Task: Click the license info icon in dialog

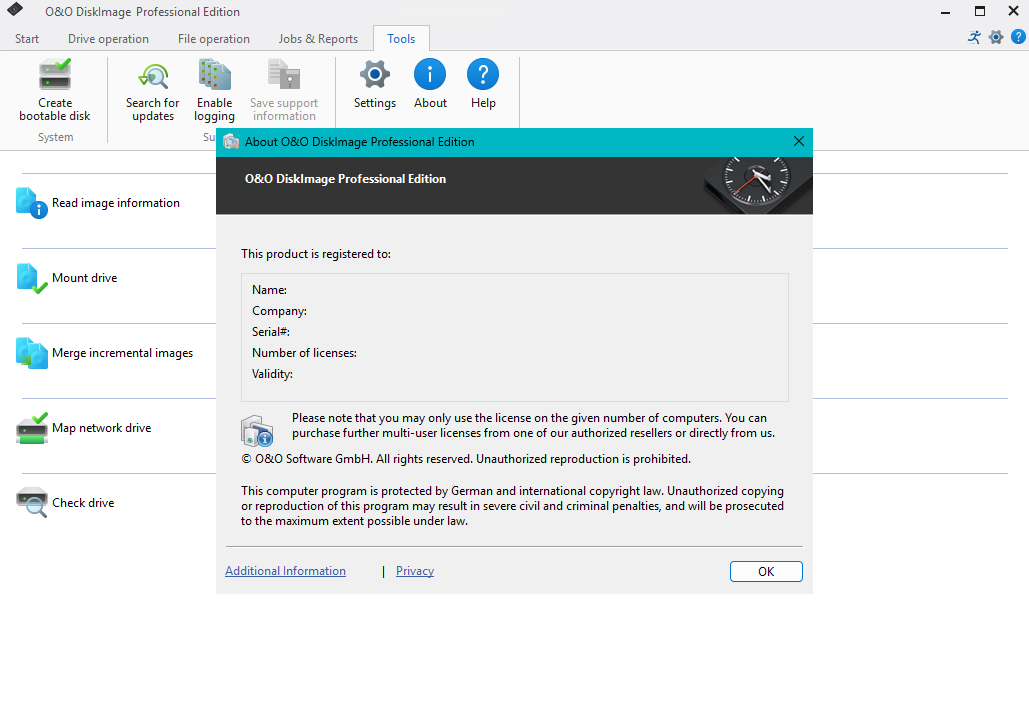Action: tap(257, 431)
